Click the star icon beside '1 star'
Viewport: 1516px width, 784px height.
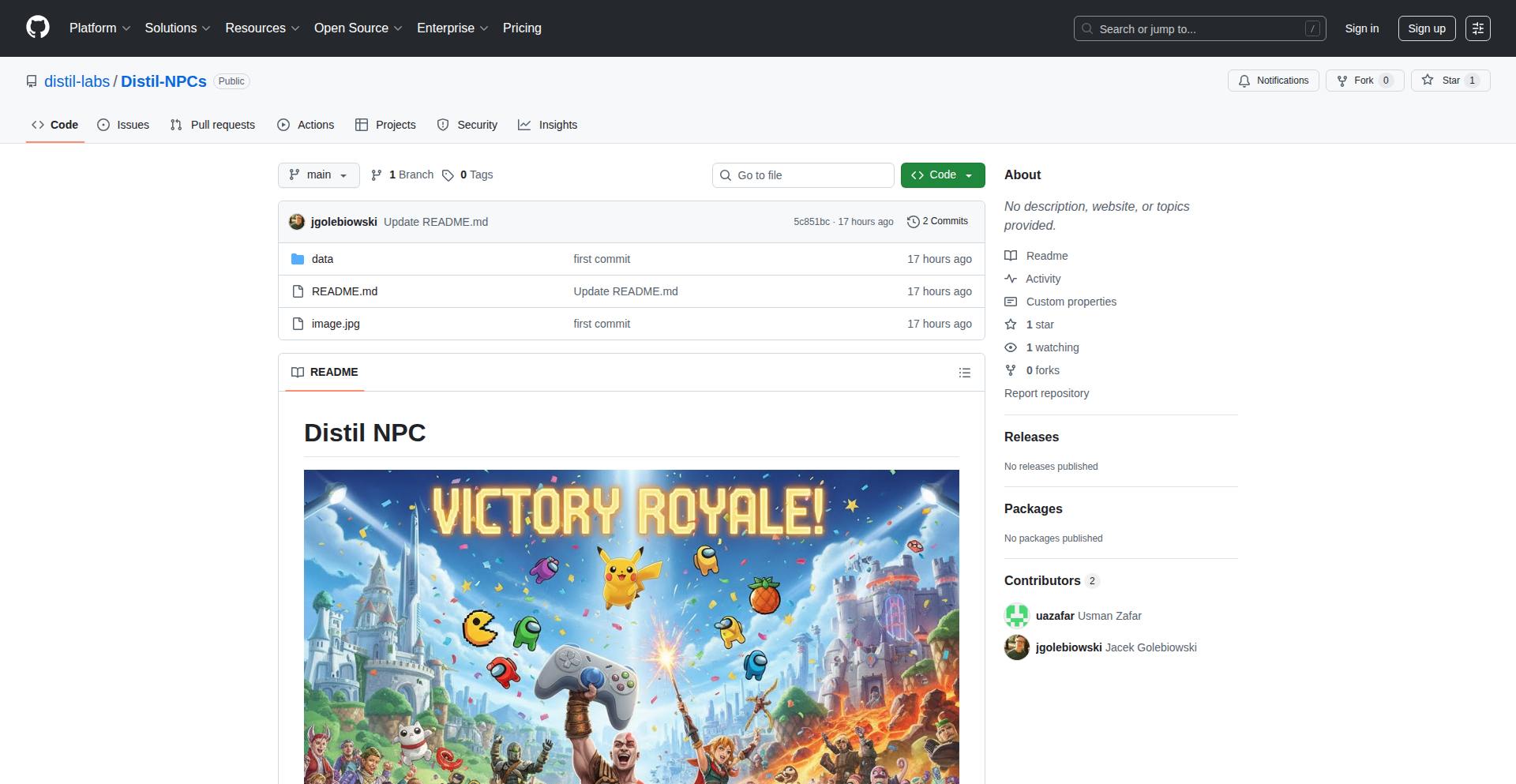(x=1011, y=324)
